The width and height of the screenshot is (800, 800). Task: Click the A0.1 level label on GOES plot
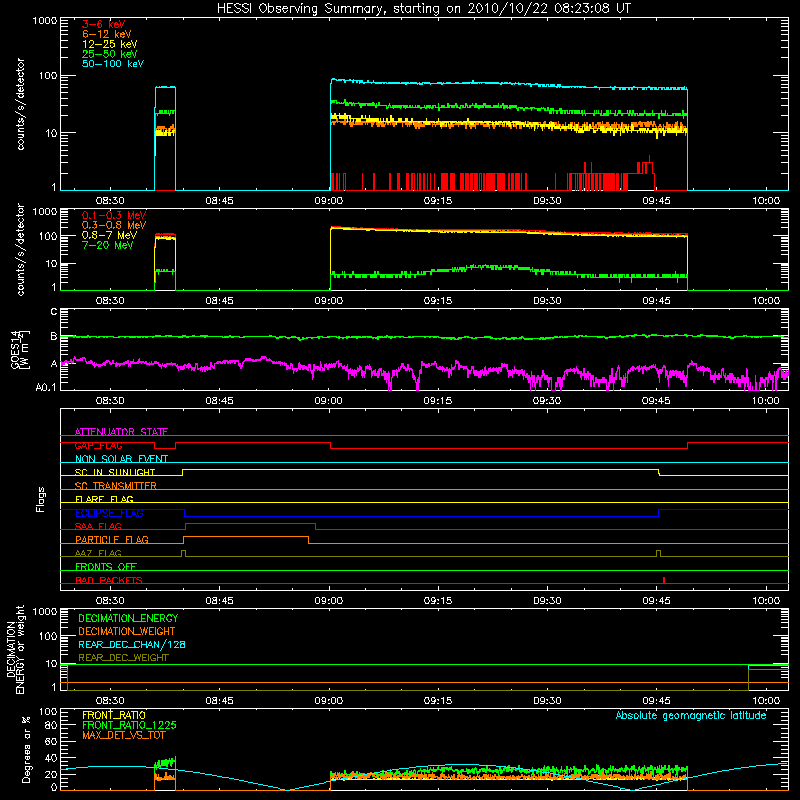46,387
